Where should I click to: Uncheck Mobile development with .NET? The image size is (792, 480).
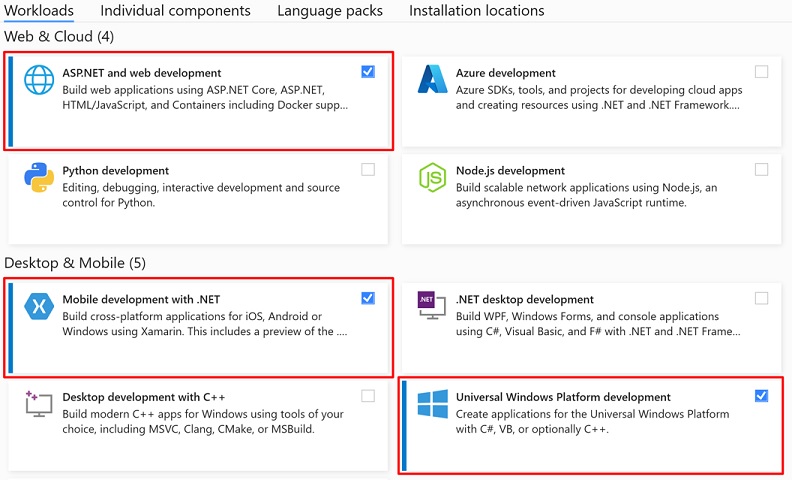click(368, 298)
